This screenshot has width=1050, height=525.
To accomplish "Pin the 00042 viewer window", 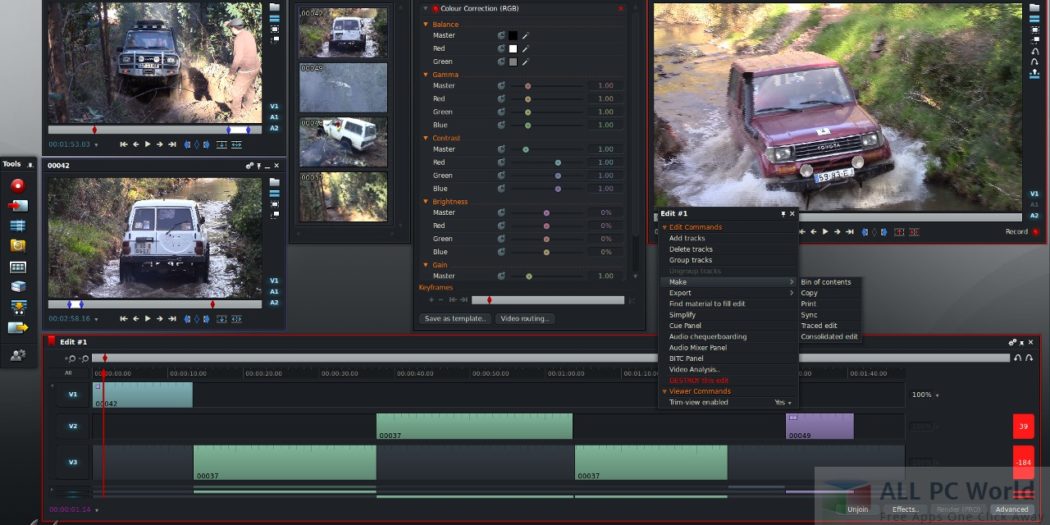I will pyautogui.click(x=259, y=165).
